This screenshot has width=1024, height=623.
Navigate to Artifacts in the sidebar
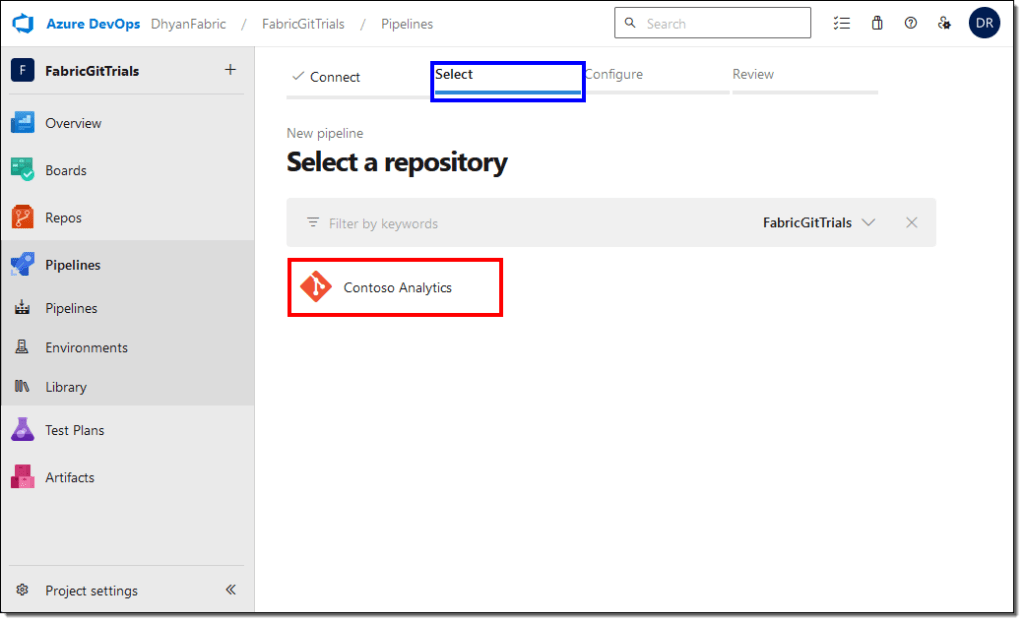click(69, 477)
